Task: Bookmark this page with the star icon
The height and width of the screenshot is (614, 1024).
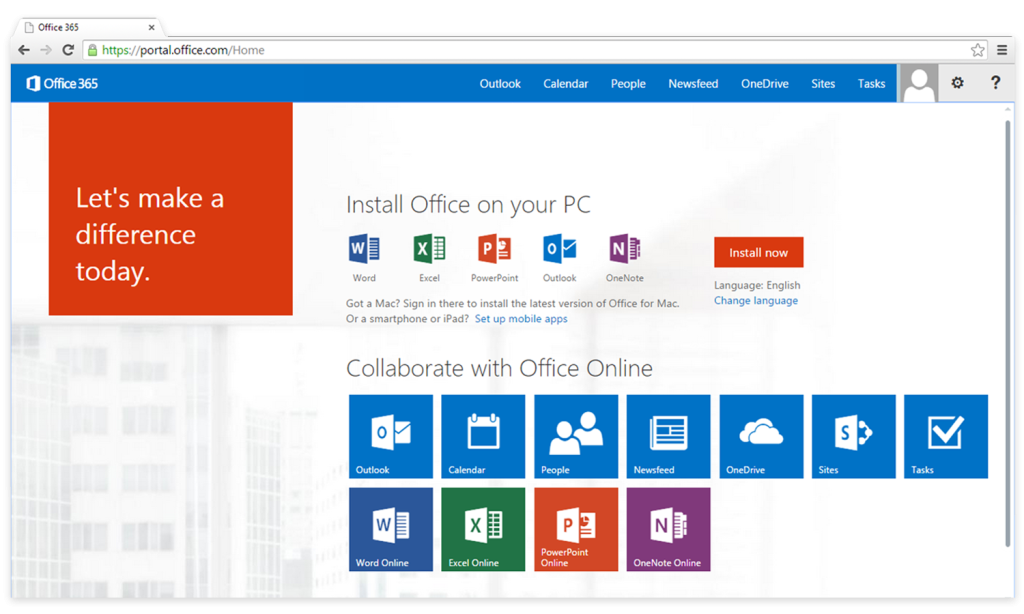Action: tap(978, 50)
